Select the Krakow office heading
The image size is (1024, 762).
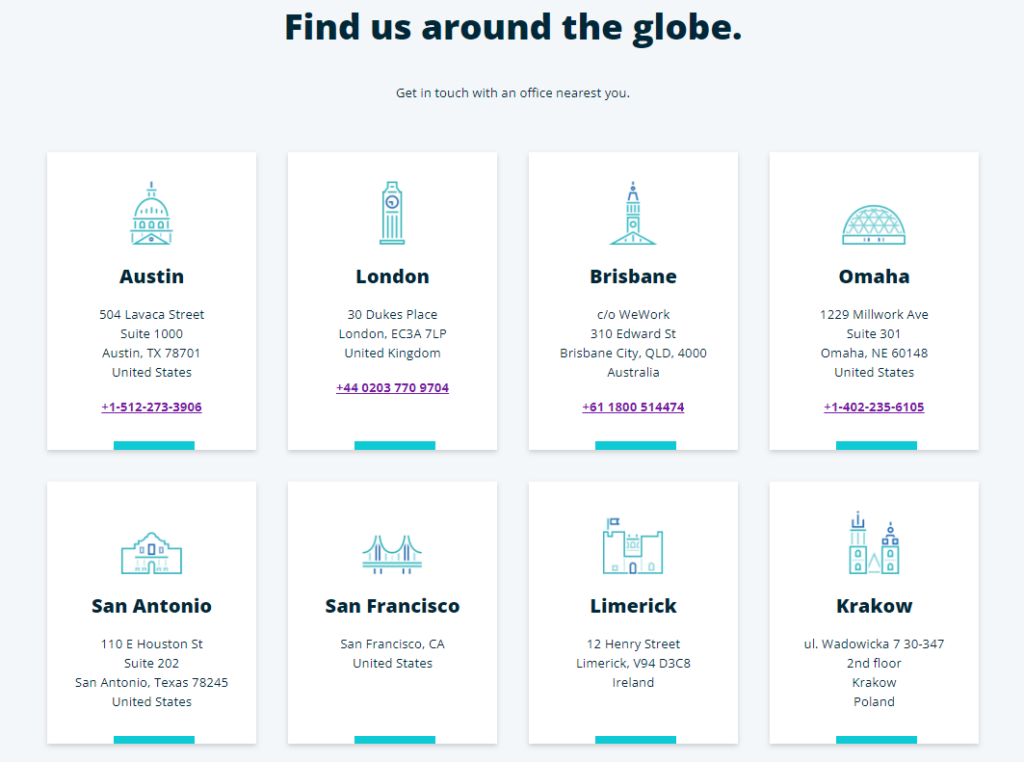pyautogui.click(x=874, y=606)
